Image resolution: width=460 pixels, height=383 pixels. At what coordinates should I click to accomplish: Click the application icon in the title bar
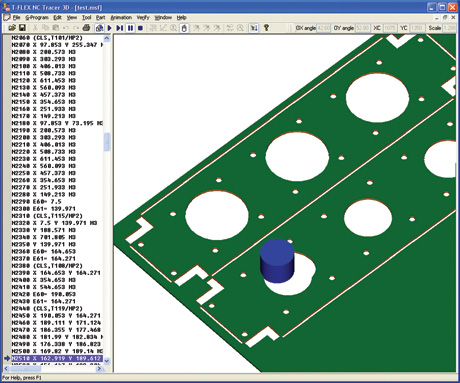6,7
